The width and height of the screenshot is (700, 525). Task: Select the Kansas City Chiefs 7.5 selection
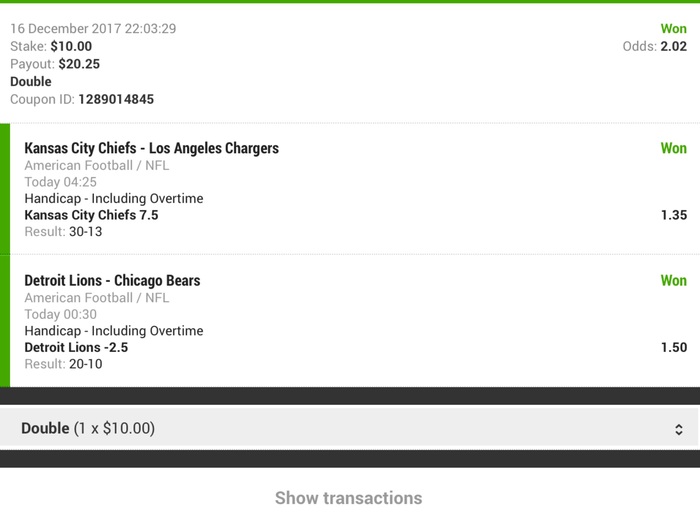click(x=91, y=215)
